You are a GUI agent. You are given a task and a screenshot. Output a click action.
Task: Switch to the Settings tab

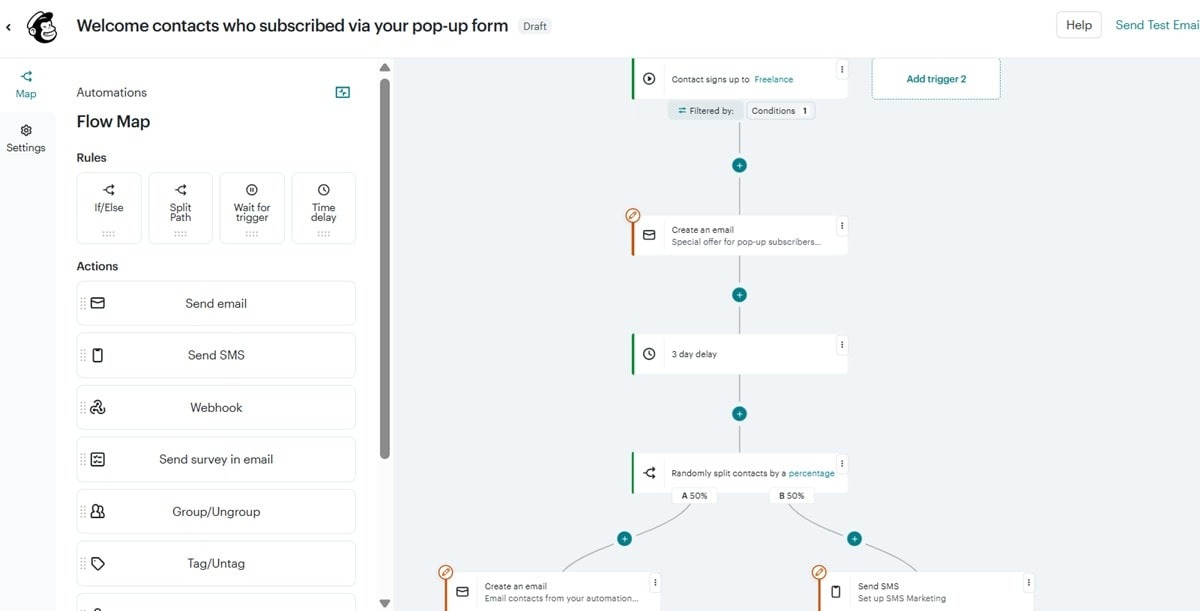click(26, 137)
